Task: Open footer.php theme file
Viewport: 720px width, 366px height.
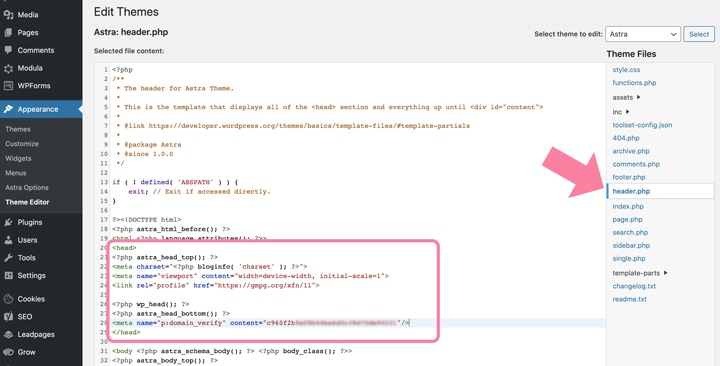Action: click(x=629, y=177)
